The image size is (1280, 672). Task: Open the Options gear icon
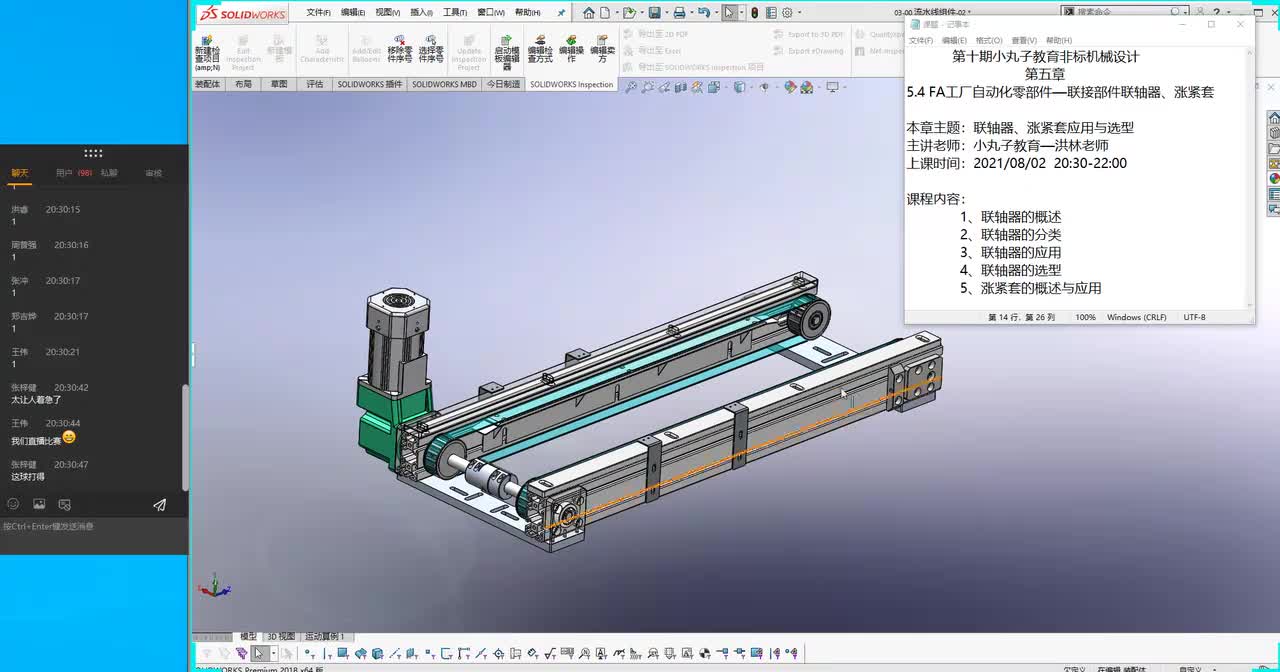(x=787, y=12)
